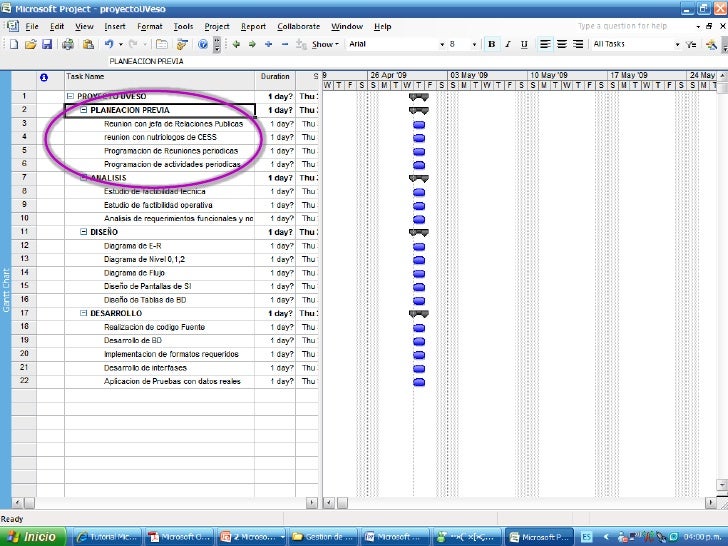Screen dimensions: 728x546
Task: Align text left
Action: coord(545,45)
